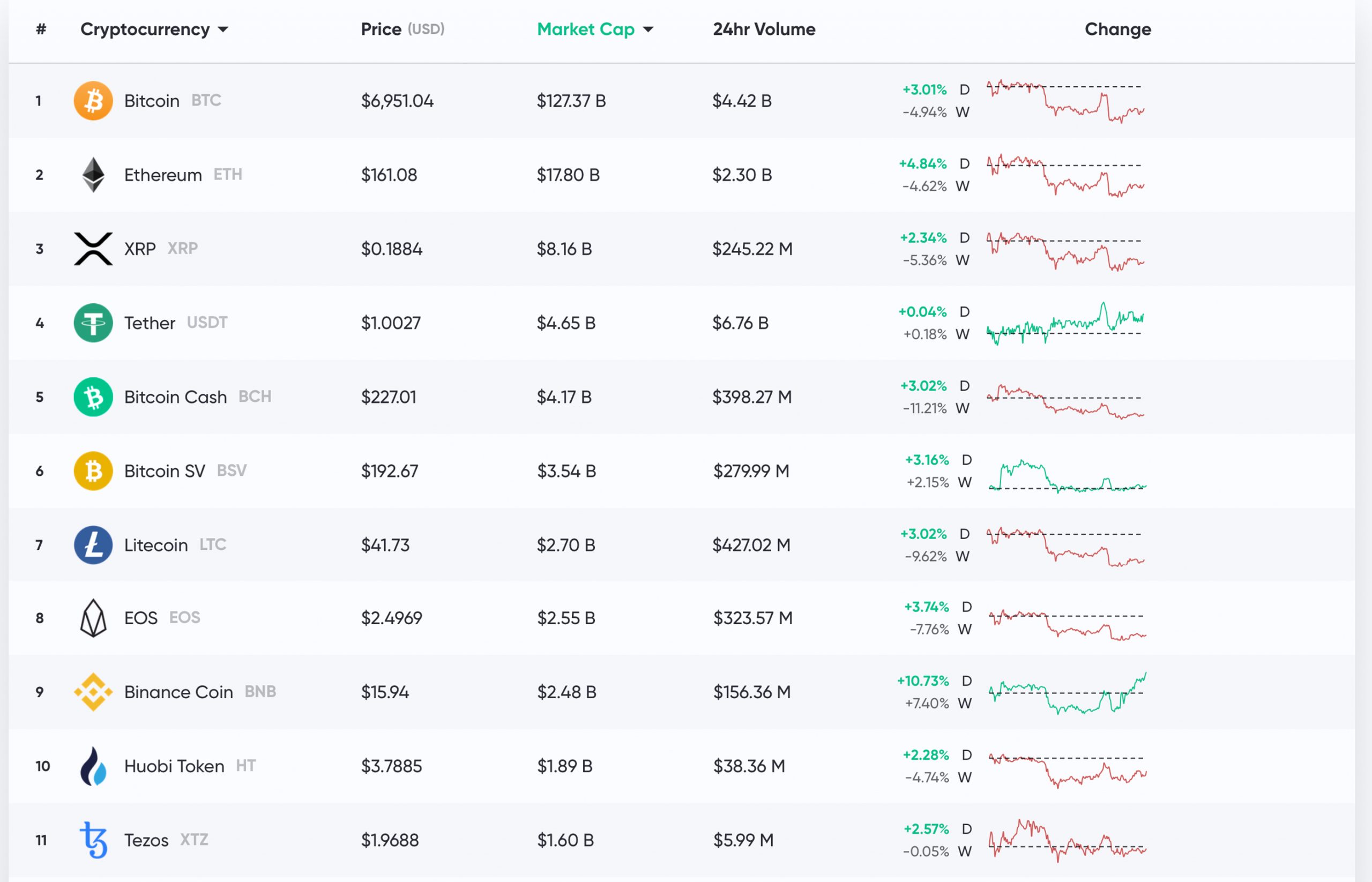Click the Ethereum weekly sparkline chart
1372x882 pixels.
(x=1065, y=175)
